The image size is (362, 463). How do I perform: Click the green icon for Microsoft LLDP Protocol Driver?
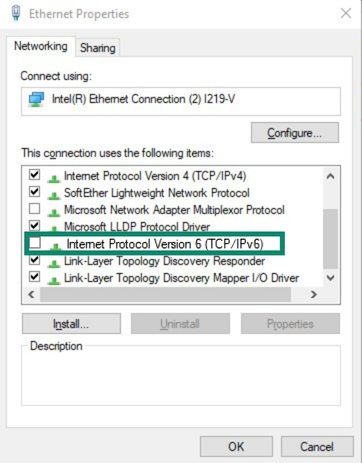[x=54, y=228]
